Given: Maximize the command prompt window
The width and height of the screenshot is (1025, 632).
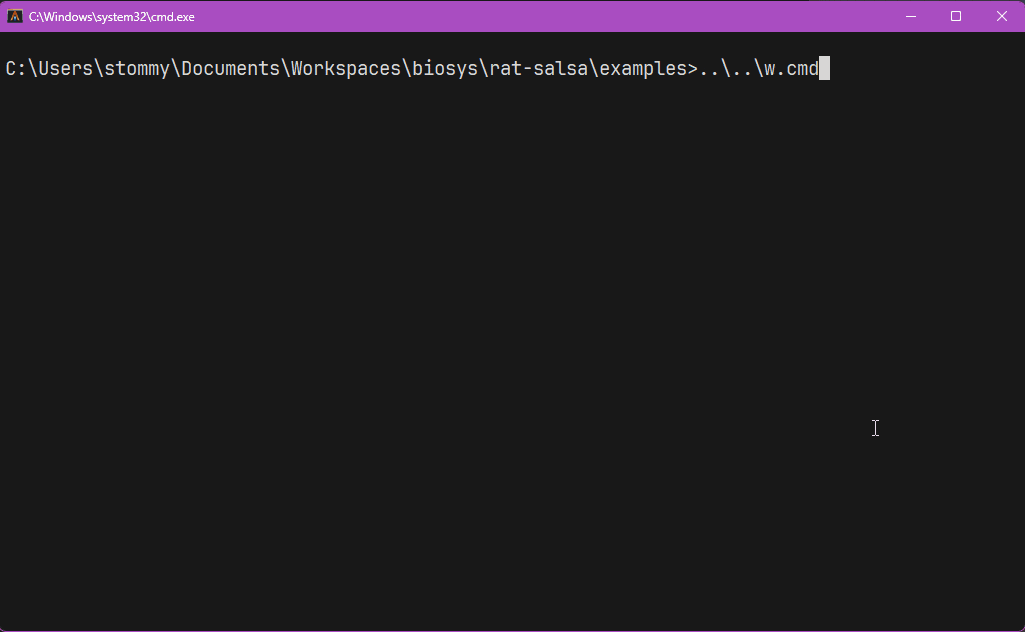Looking at the screenshot, I should coord(956,16).
